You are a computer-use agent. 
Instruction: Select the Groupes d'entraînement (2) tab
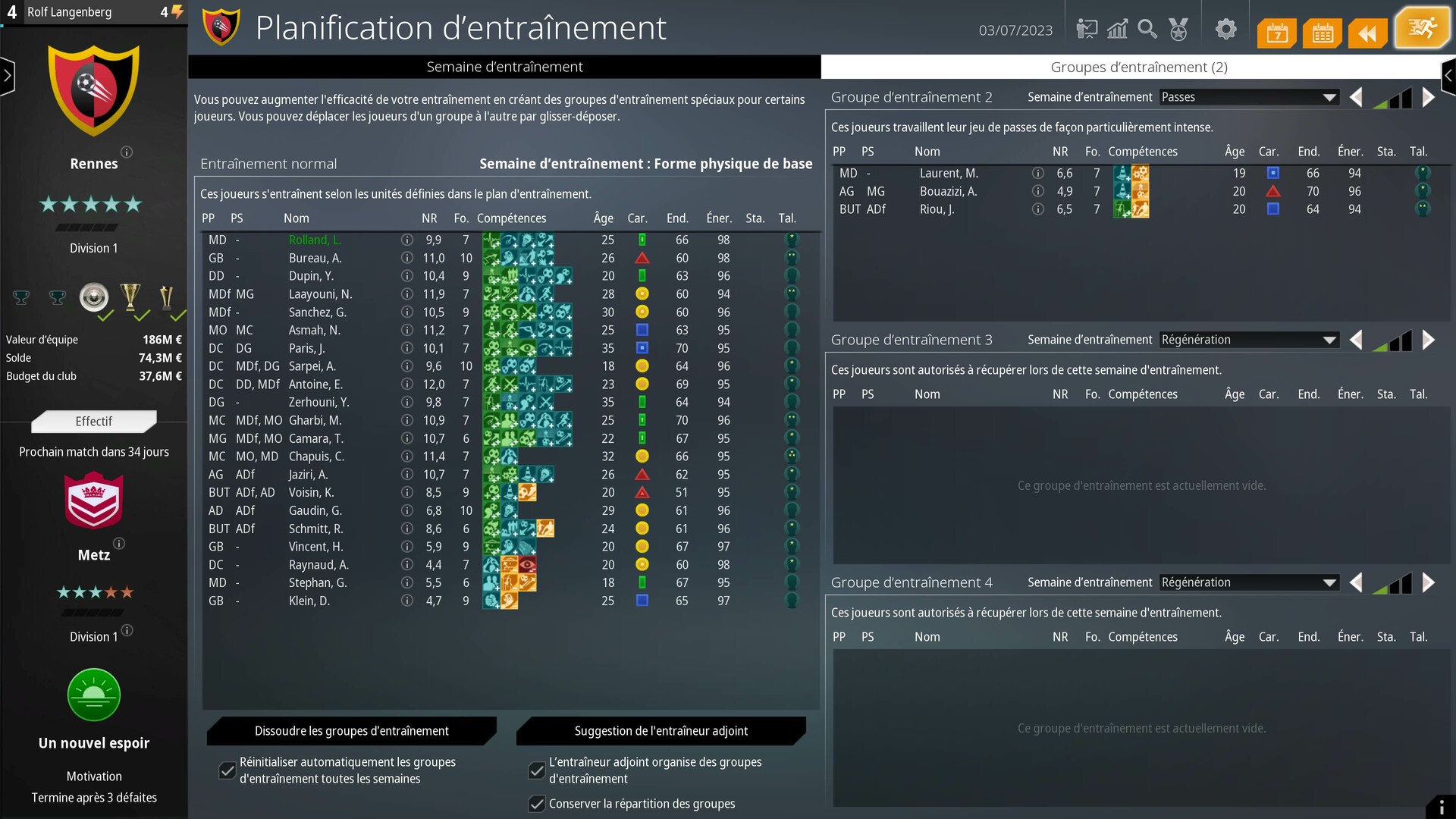(1138, 67)
